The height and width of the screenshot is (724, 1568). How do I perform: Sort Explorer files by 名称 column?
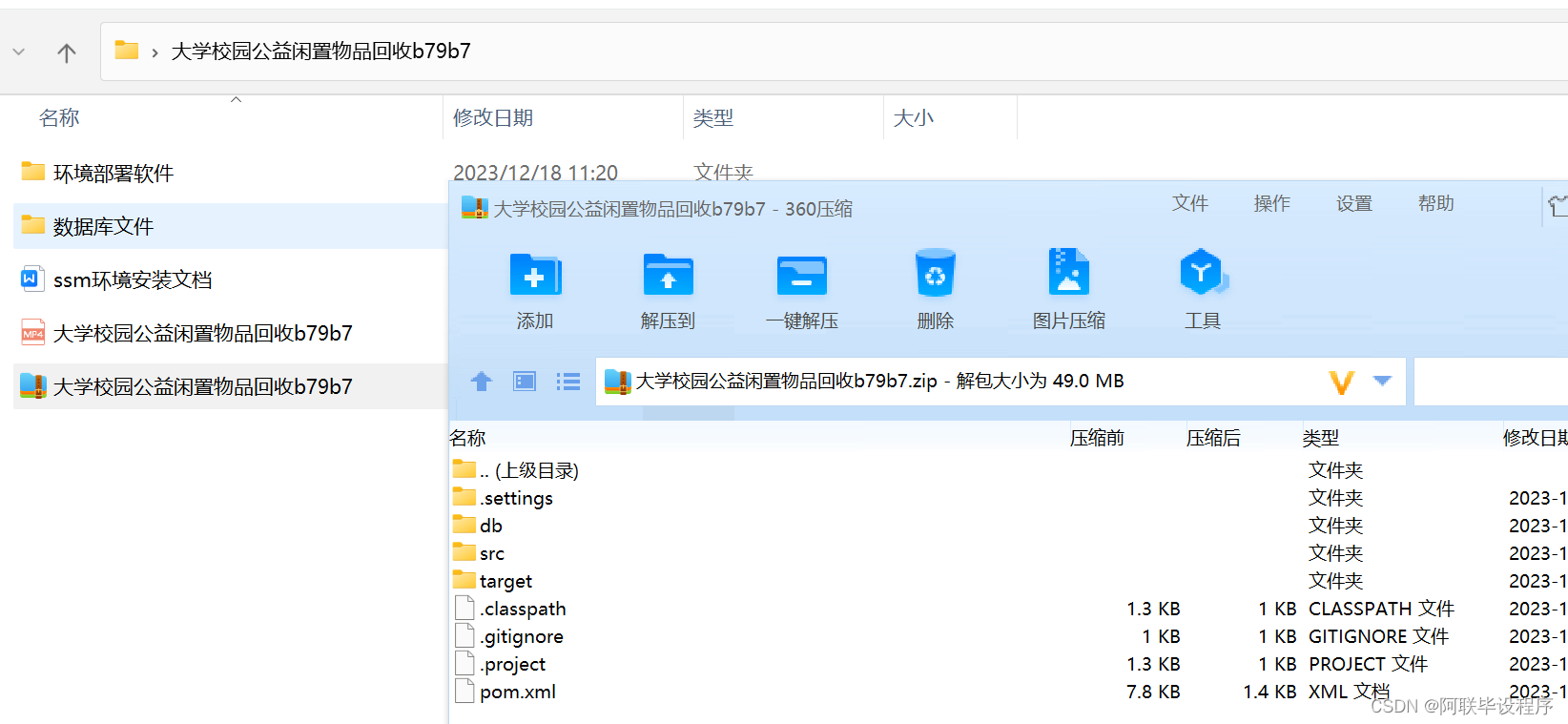59,117
